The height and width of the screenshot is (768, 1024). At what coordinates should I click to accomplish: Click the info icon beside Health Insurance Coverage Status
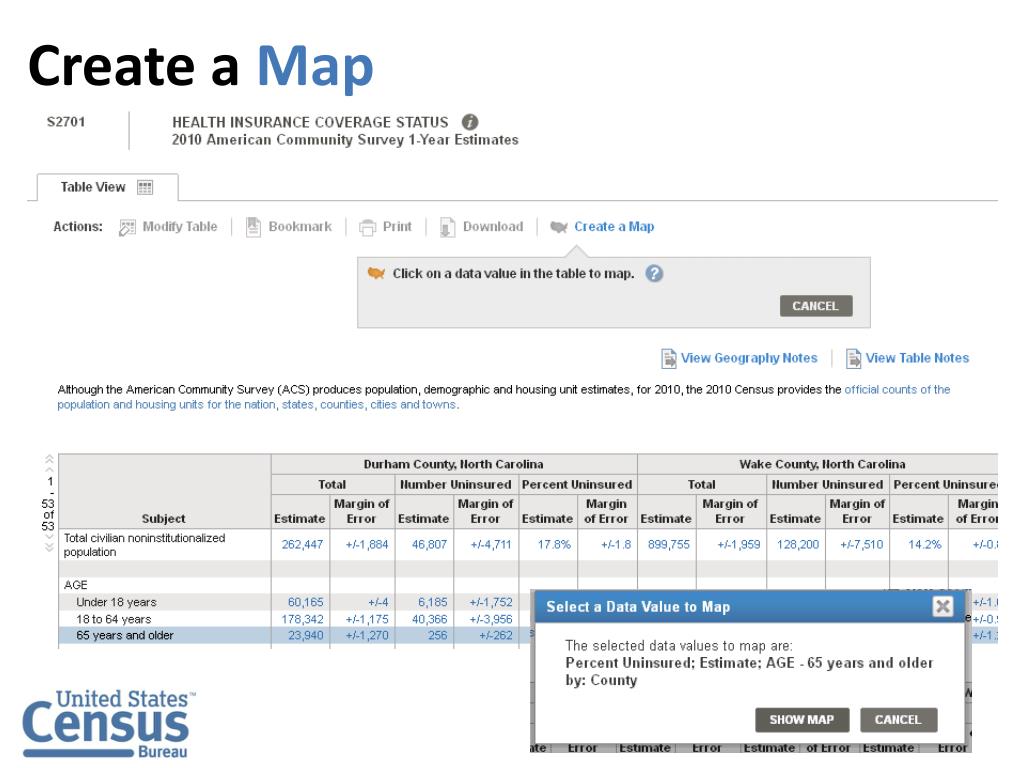tap(467, 122)
